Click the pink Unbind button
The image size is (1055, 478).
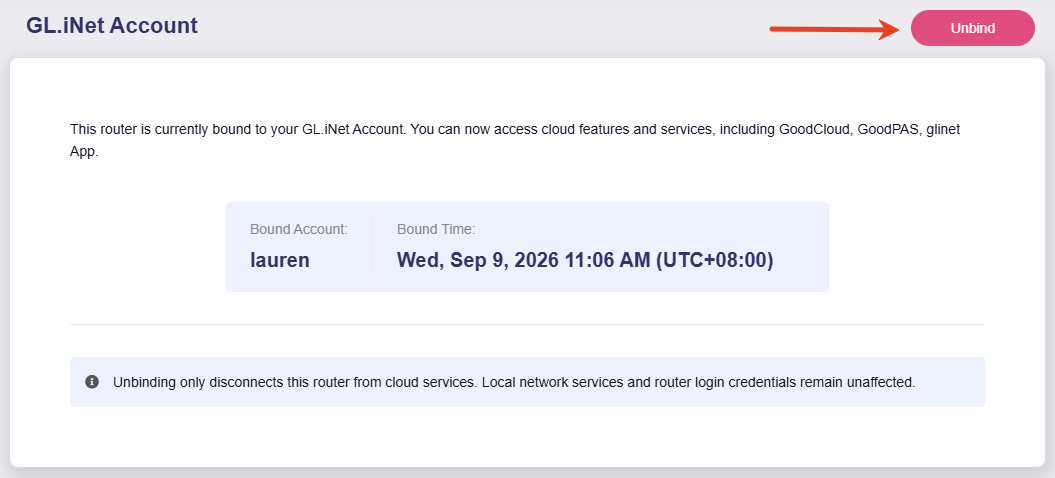972,28
